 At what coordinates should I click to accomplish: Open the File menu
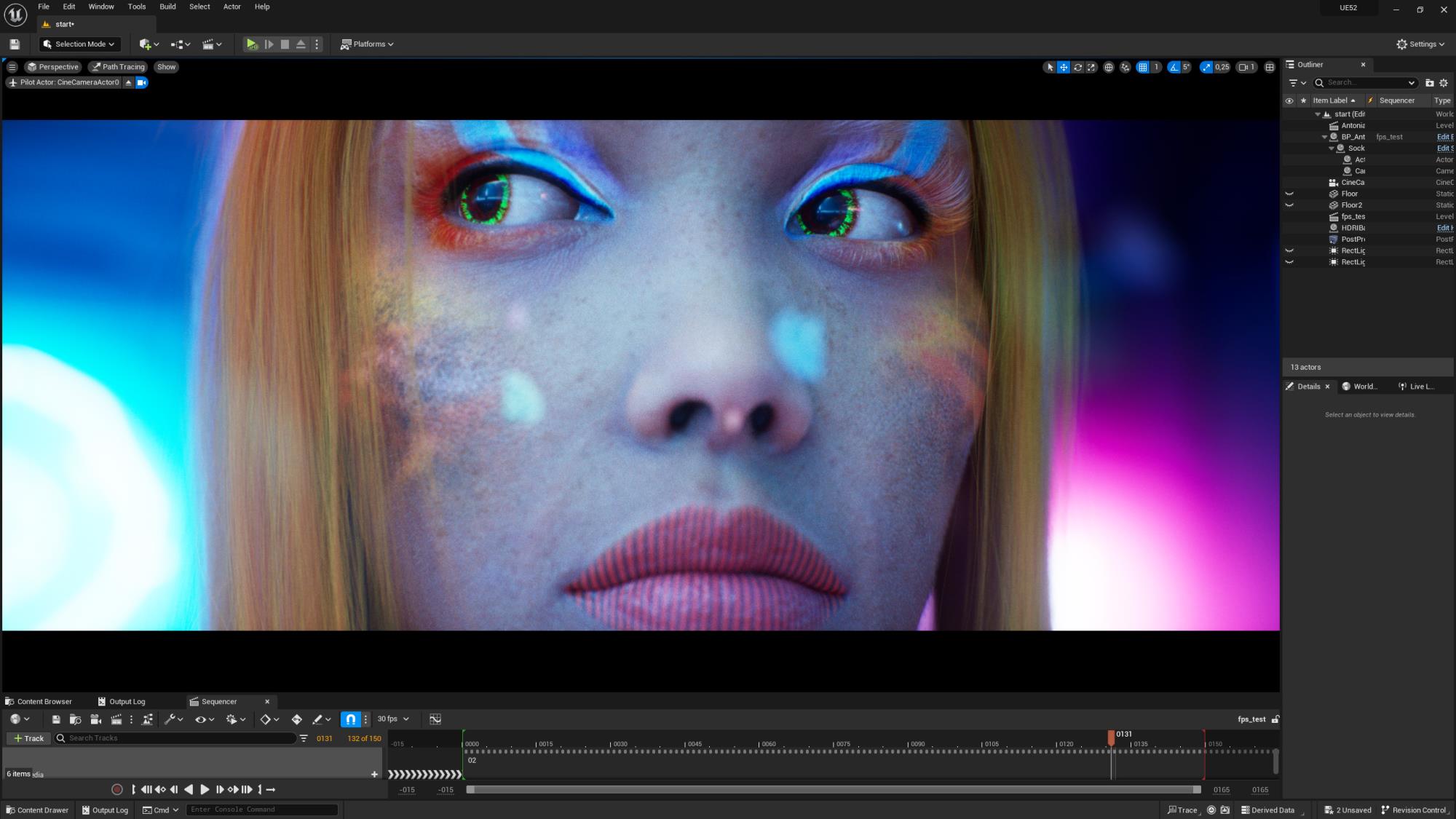[x=44, y=7]
